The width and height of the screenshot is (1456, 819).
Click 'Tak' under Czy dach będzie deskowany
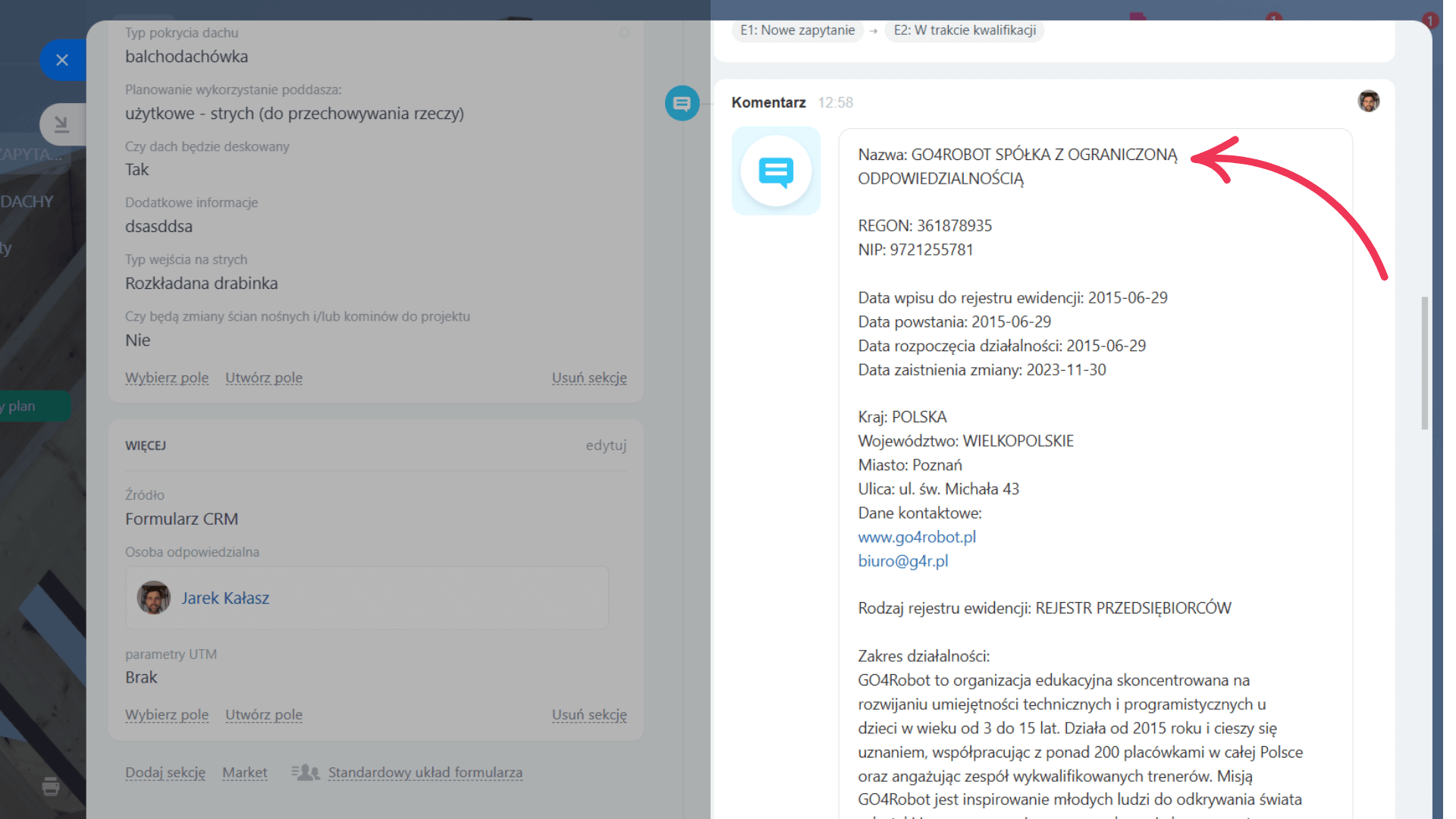click(137, 170)
